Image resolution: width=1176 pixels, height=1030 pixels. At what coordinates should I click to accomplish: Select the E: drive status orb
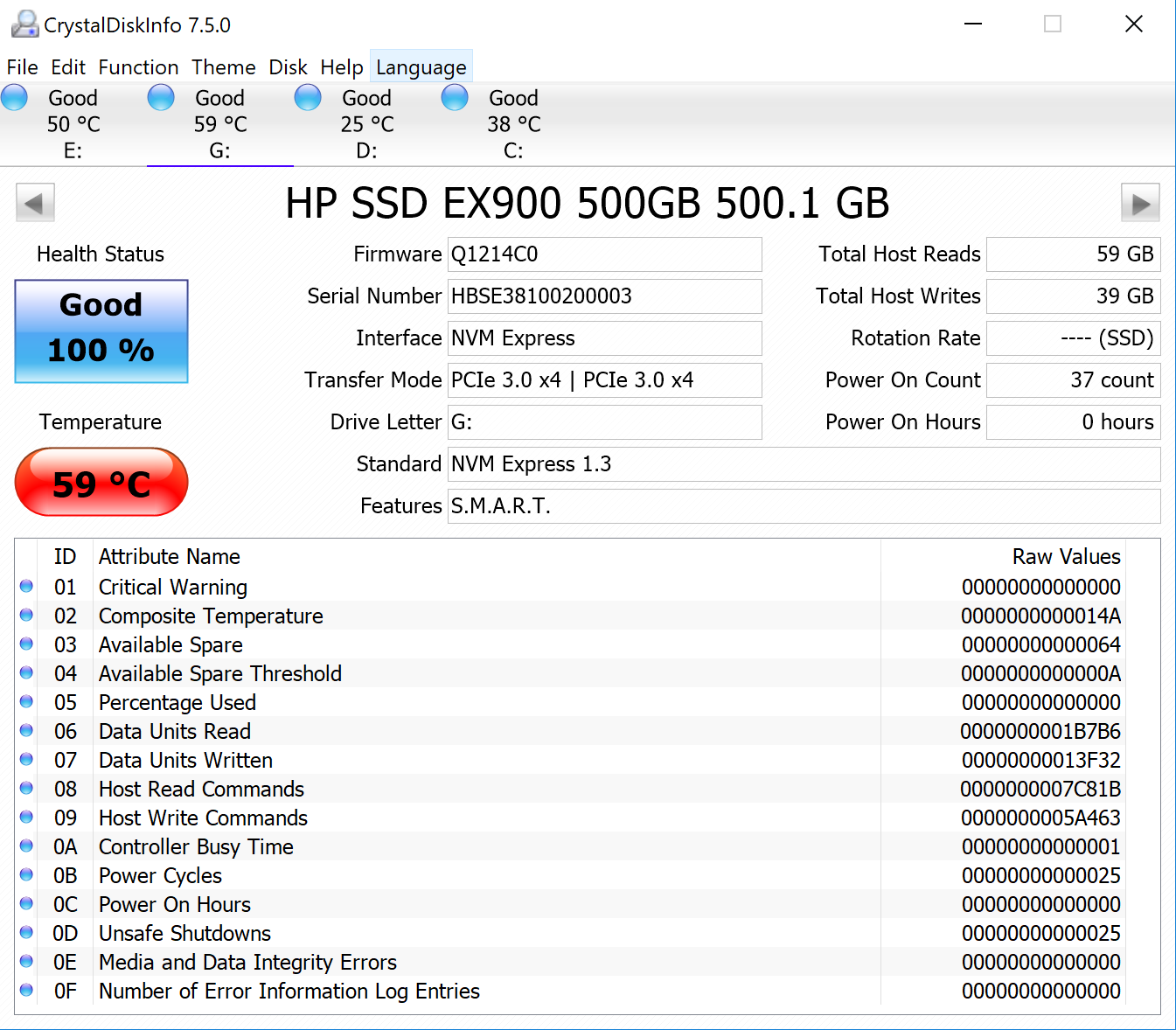[15, 98]
